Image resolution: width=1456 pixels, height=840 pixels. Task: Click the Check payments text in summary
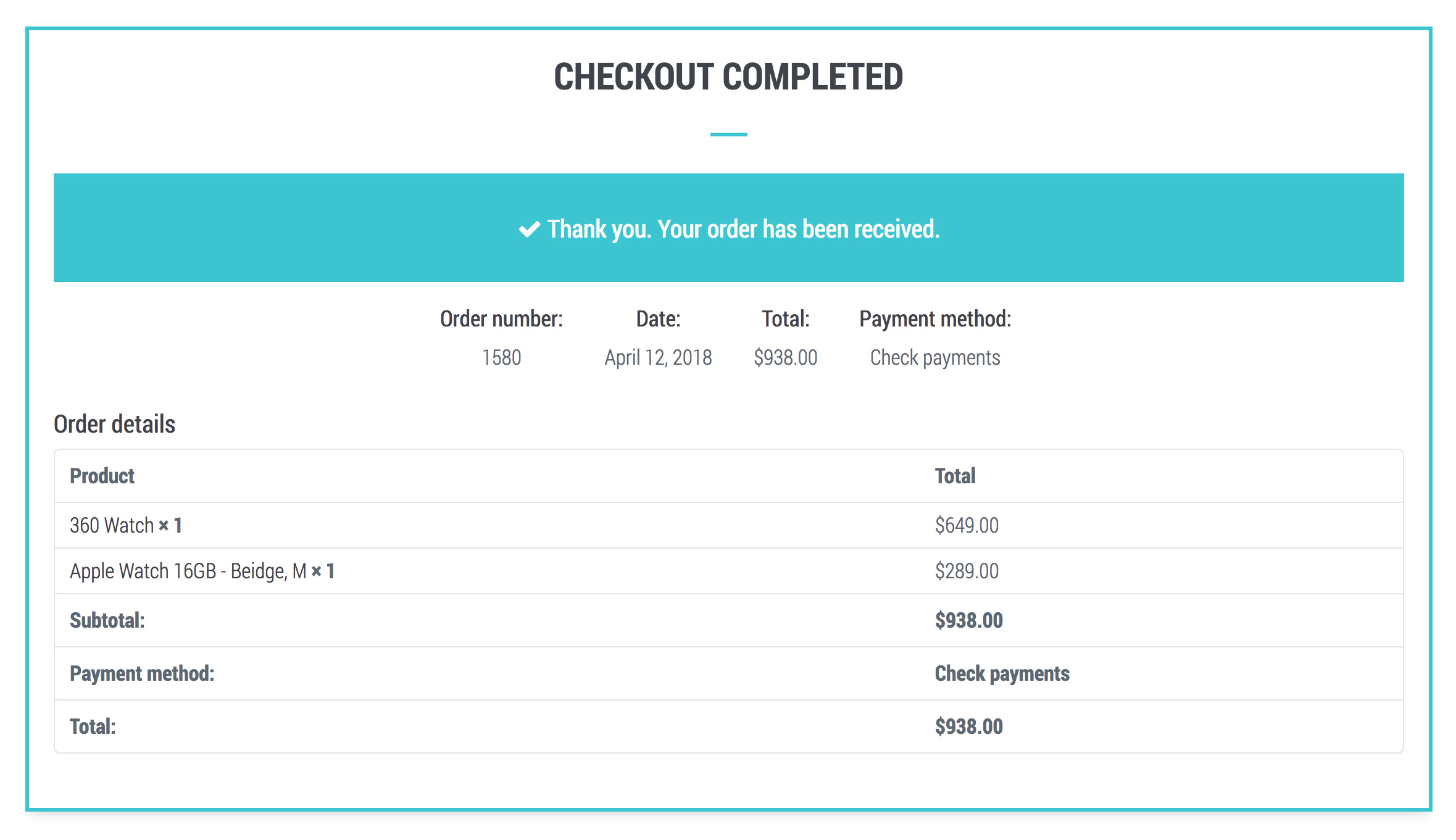[934, 357]
